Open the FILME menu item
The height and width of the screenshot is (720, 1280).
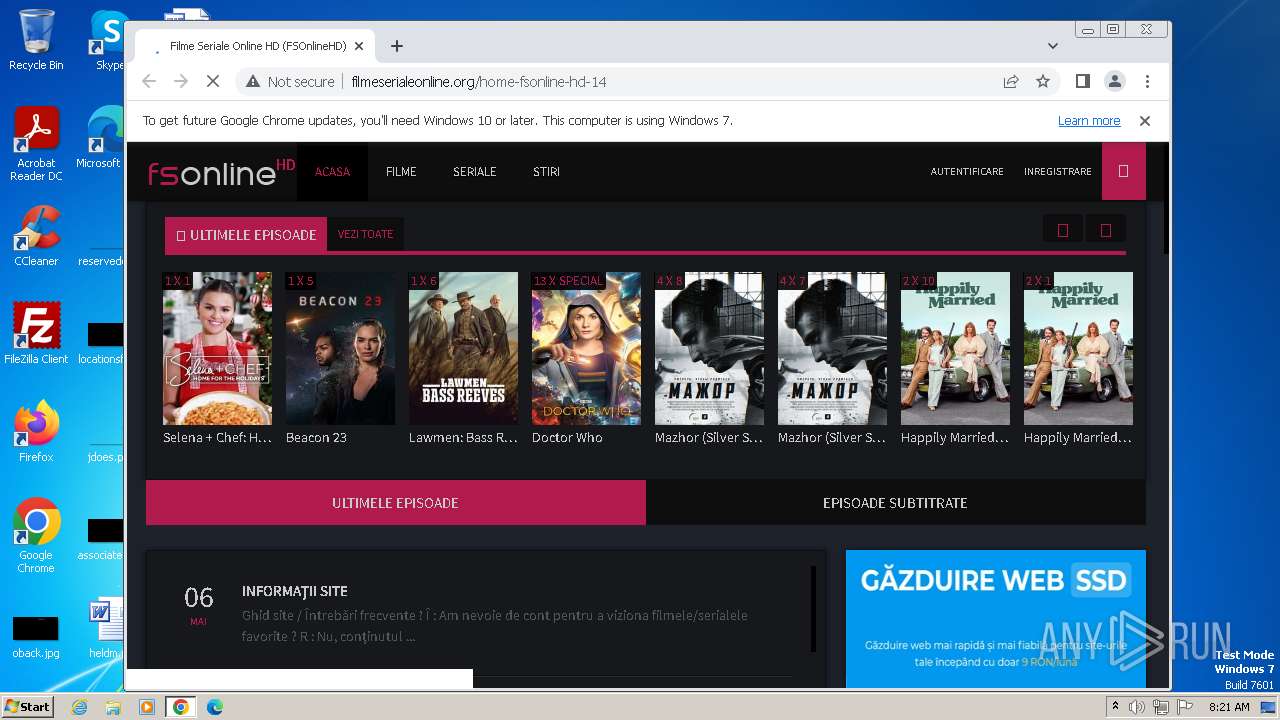click(401, 172)
